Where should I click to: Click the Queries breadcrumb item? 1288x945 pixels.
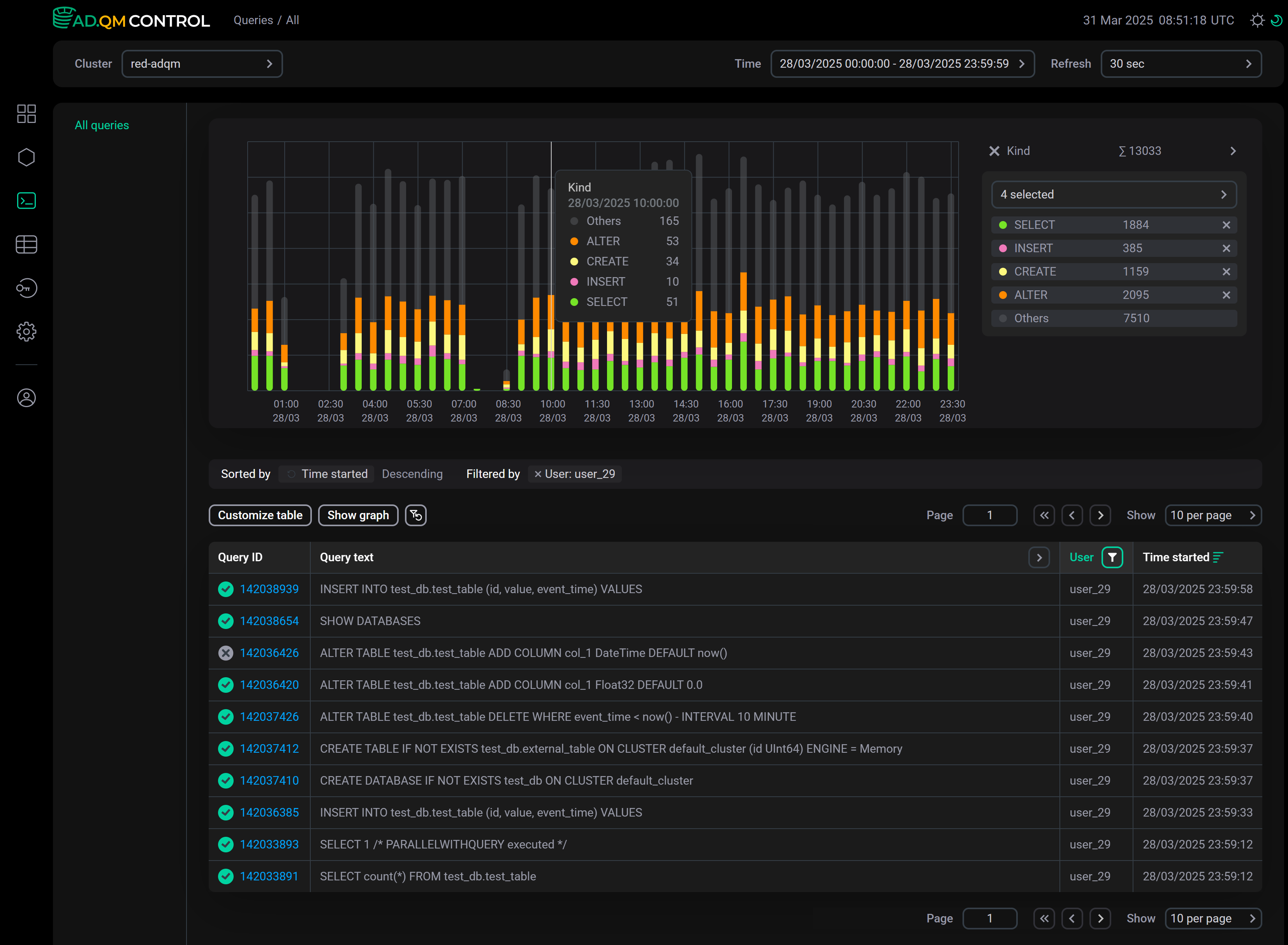253,21
